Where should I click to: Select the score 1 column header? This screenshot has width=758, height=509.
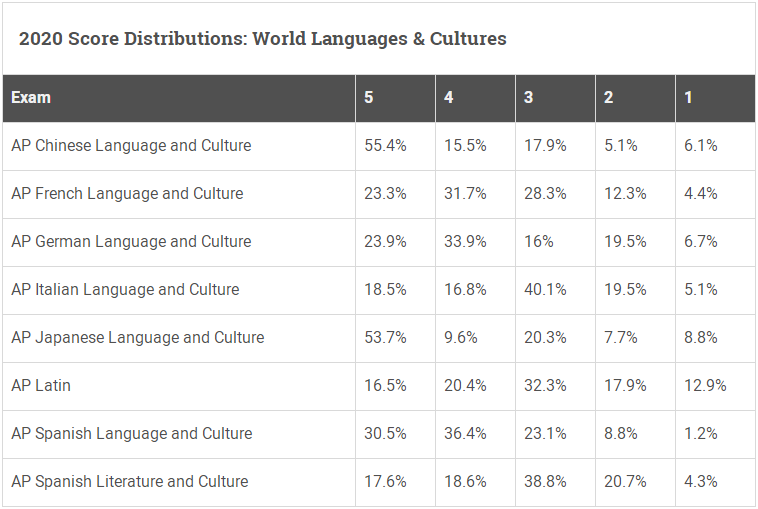coord(688,98)
